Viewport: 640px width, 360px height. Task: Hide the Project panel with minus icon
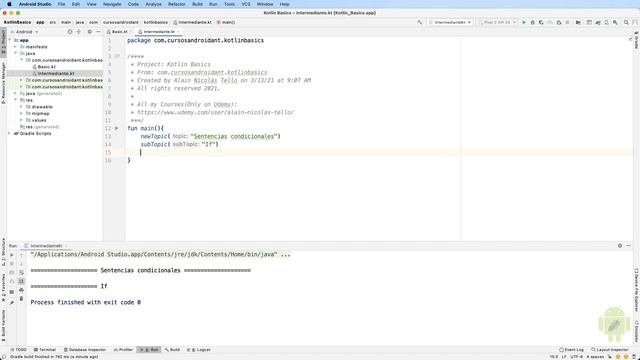point(98,32)
